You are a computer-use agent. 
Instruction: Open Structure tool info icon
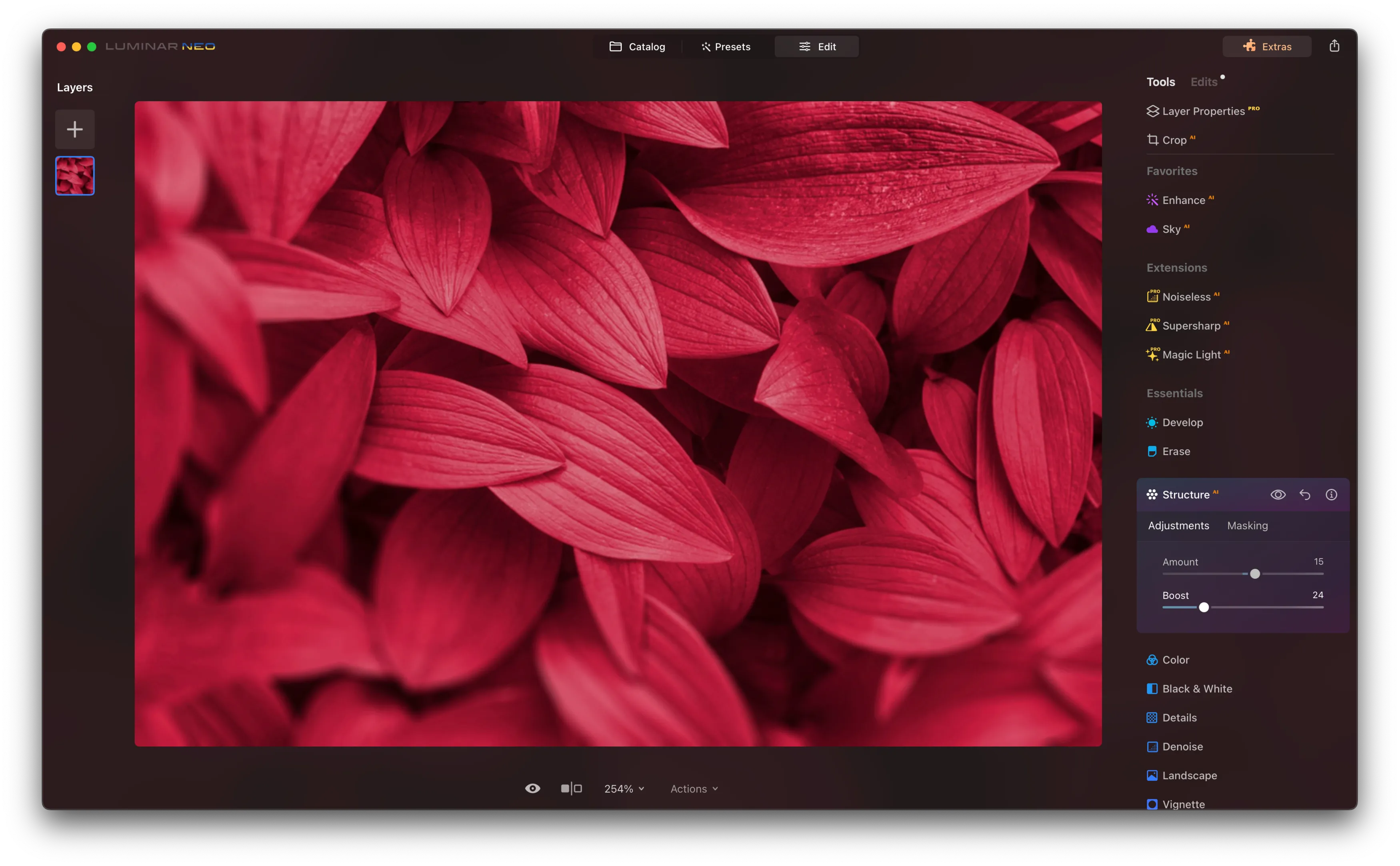click(1331, 494)
